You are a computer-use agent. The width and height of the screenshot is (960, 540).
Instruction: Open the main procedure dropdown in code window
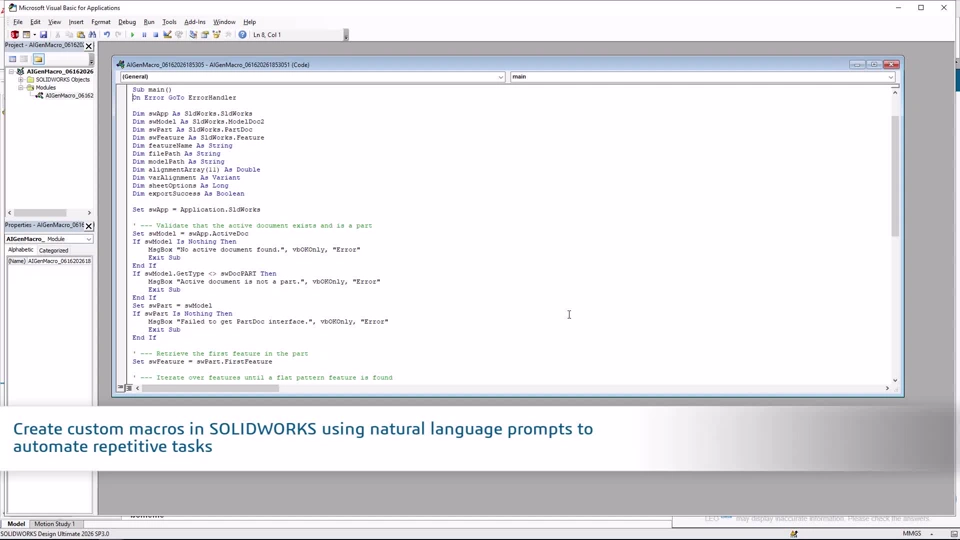click(890, 77)
